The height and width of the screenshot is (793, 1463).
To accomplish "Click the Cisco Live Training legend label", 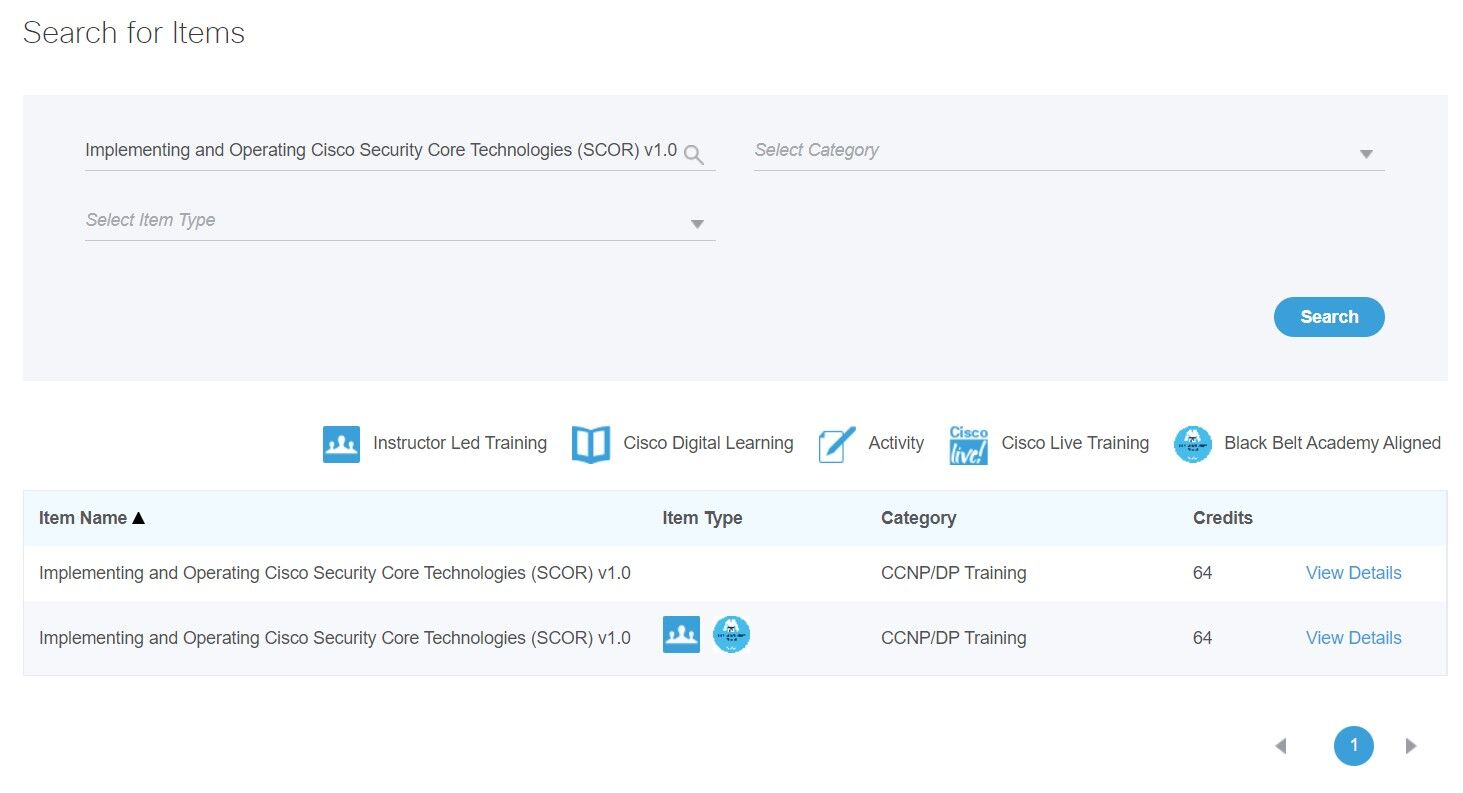I will point(1075,443).
